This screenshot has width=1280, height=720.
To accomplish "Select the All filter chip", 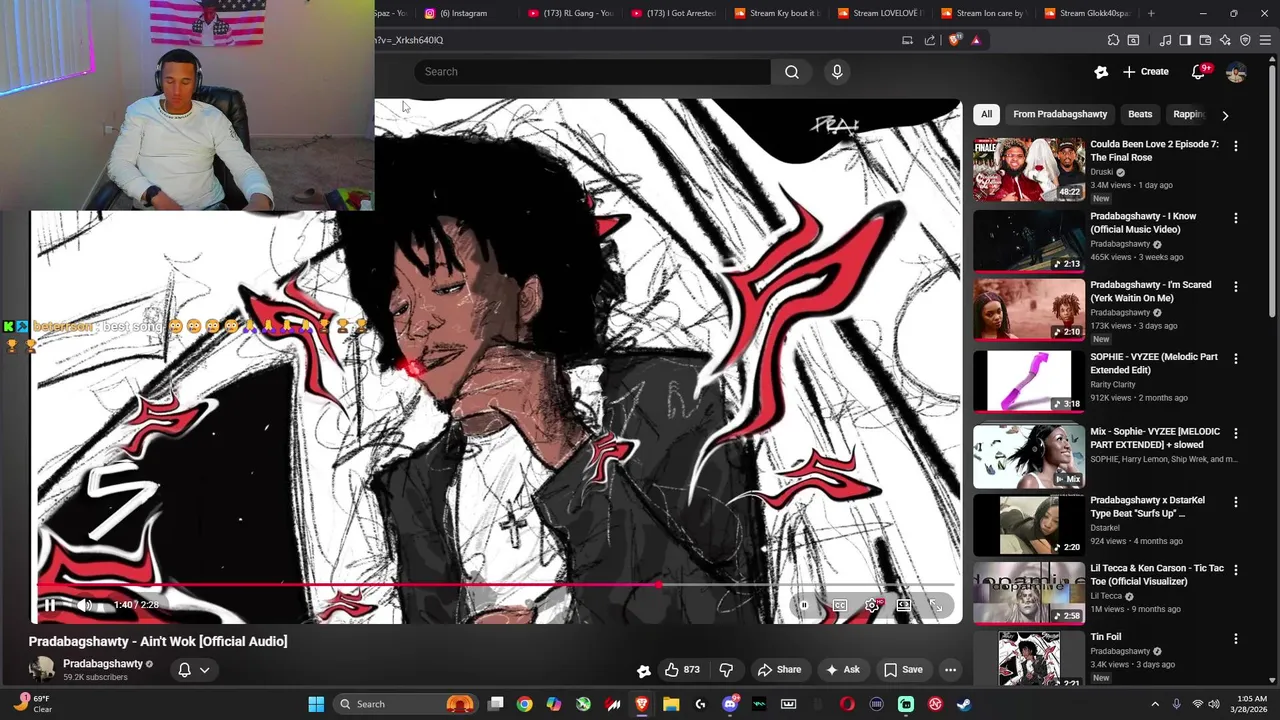I will pos(986,114).
